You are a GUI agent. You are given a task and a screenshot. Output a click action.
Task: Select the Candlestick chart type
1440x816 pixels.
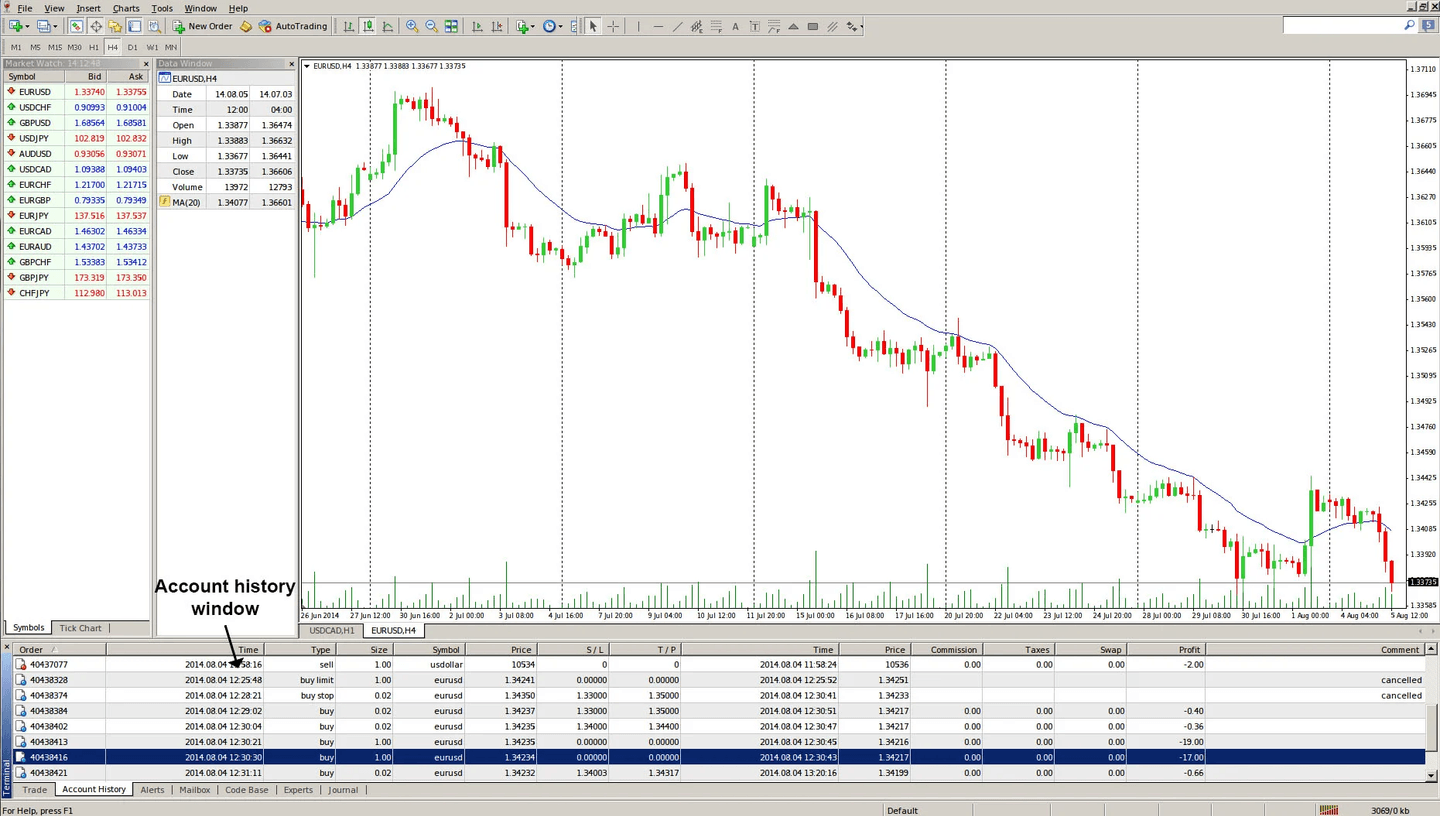(x=368, y=26)
